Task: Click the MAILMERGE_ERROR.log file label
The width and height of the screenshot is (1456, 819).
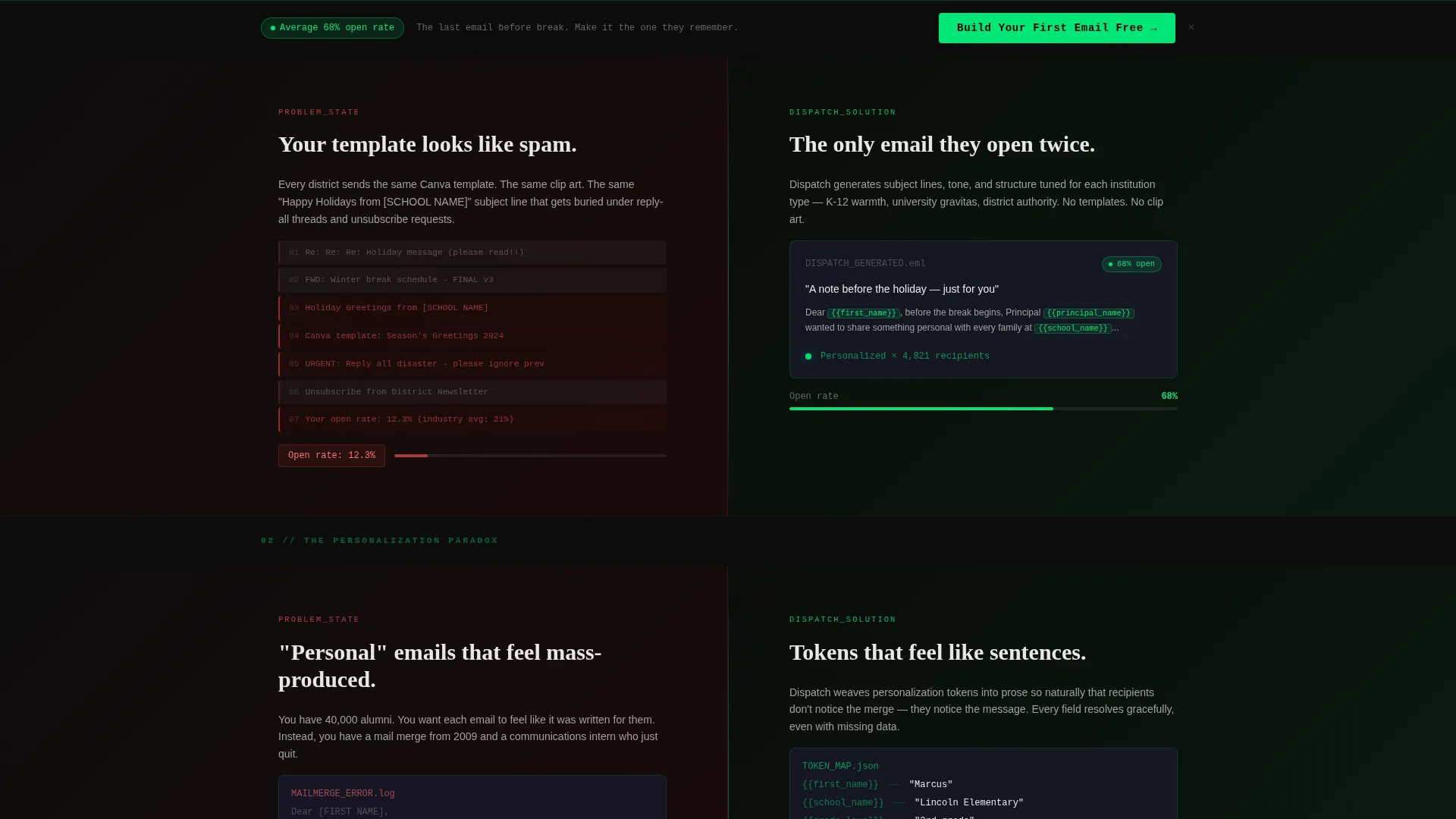Action: [x=343, y=794]
